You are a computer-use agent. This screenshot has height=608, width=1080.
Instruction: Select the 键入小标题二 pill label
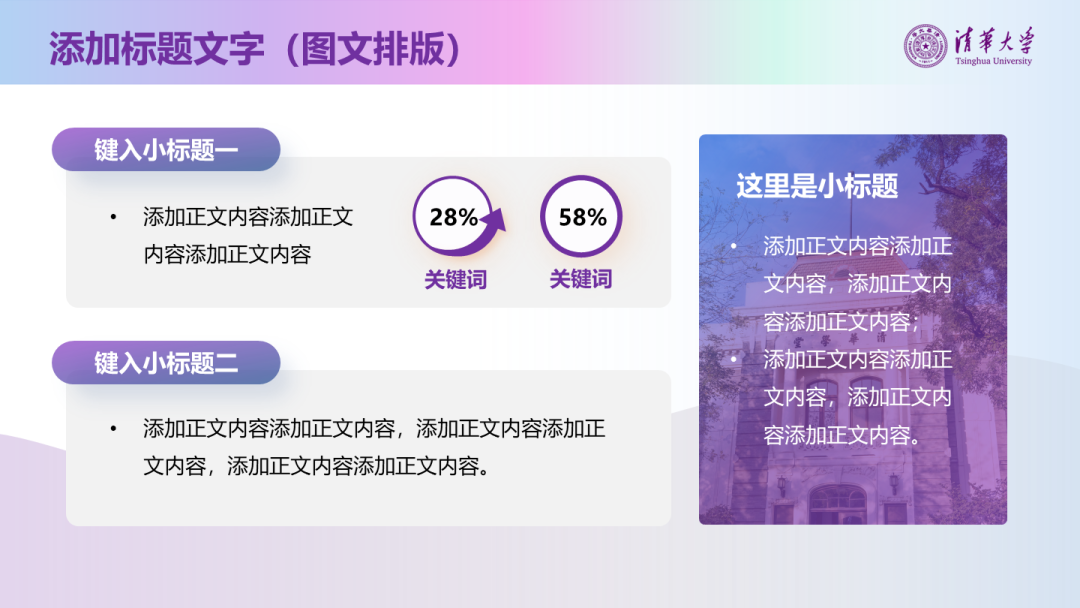[166, 363]
